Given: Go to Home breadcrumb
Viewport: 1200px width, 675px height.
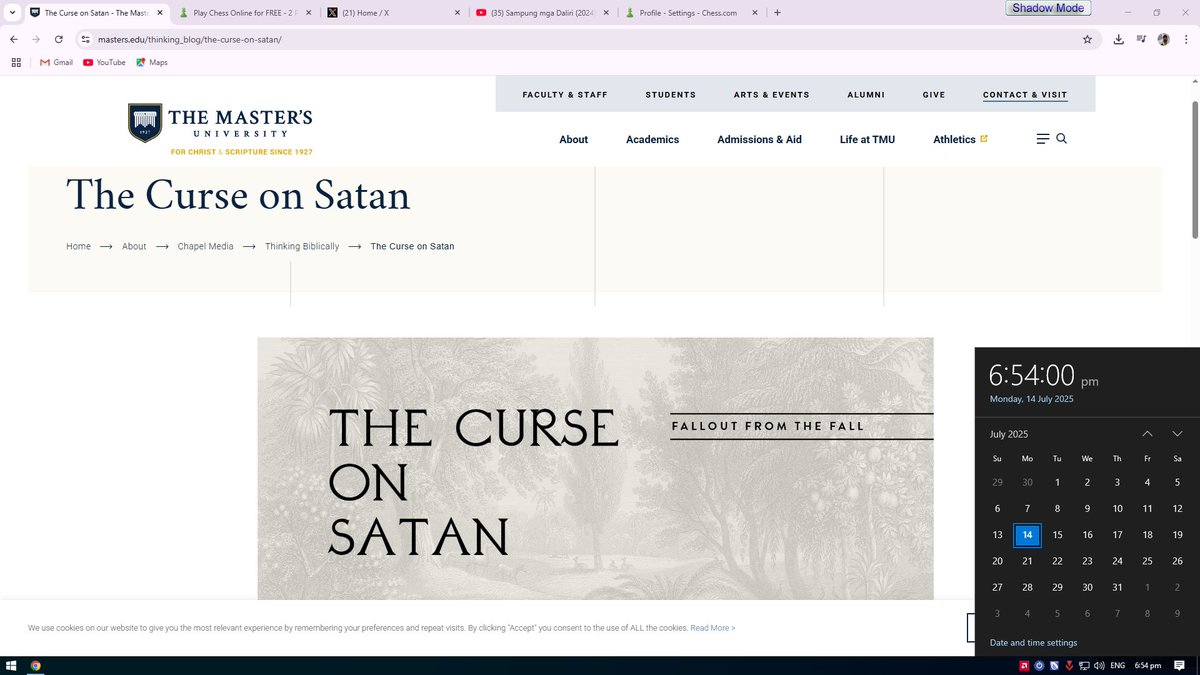Looking at the screenshot, I should [78, 246].
